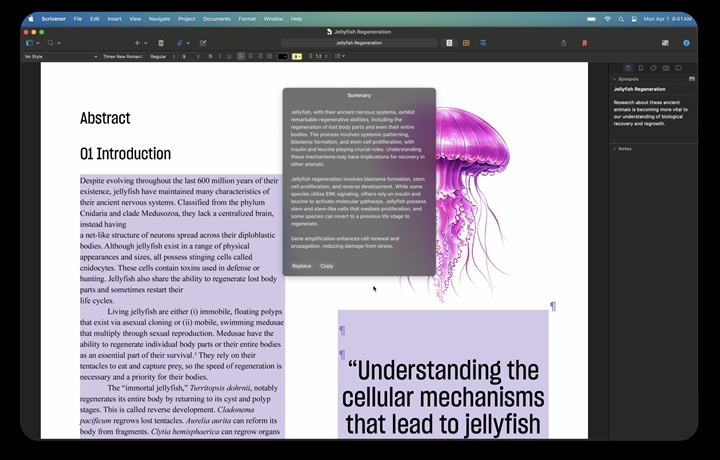Click the black text color swatch

(x=282, y=56)
